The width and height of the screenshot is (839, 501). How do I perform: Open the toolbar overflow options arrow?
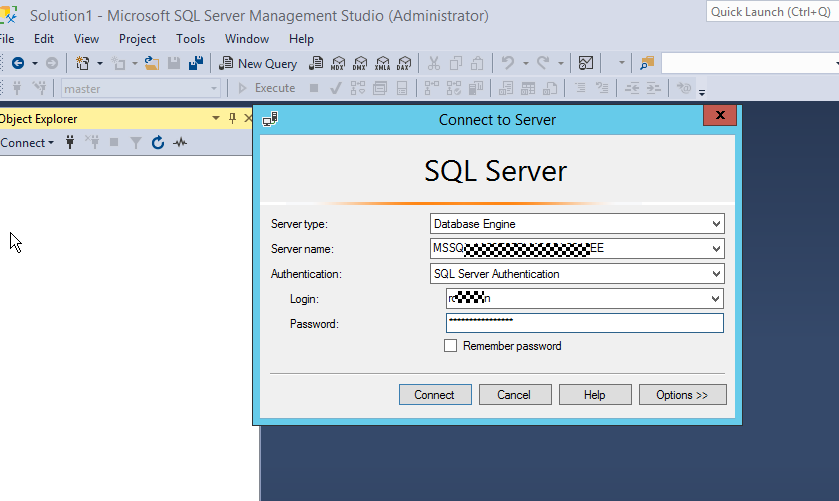[701, 92]
